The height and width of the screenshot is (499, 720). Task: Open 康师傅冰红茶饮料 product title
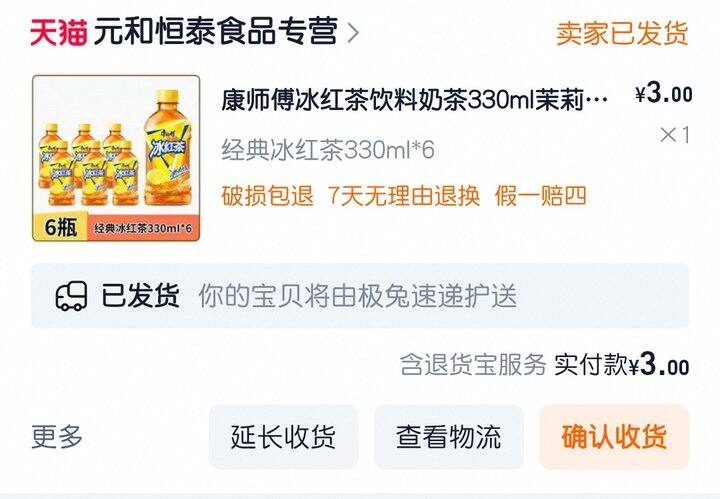pos(414,99)
